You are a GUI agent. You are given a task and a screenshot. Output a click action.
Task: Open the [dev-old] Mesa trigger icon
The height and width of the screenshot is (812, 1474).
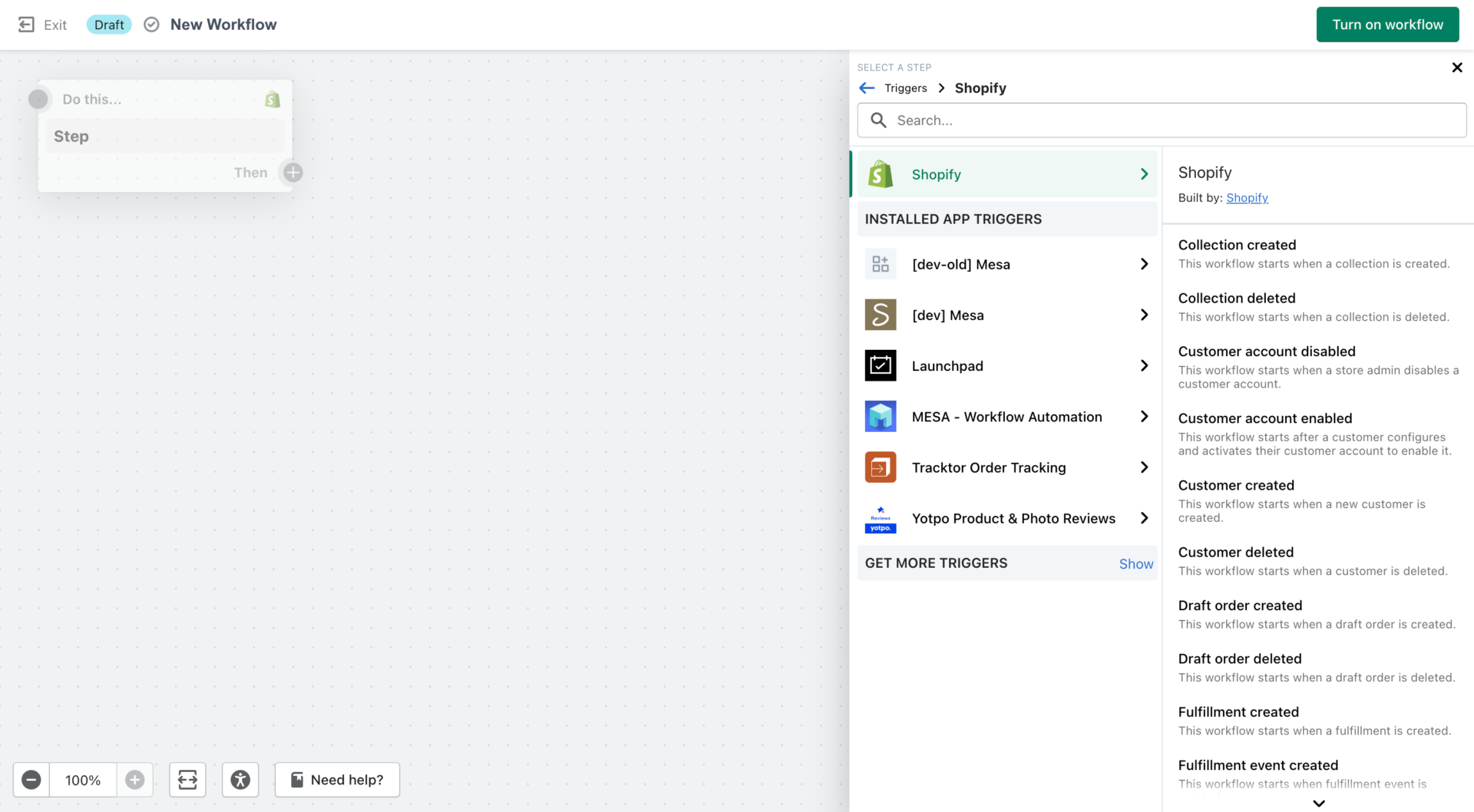coord(880,263)
